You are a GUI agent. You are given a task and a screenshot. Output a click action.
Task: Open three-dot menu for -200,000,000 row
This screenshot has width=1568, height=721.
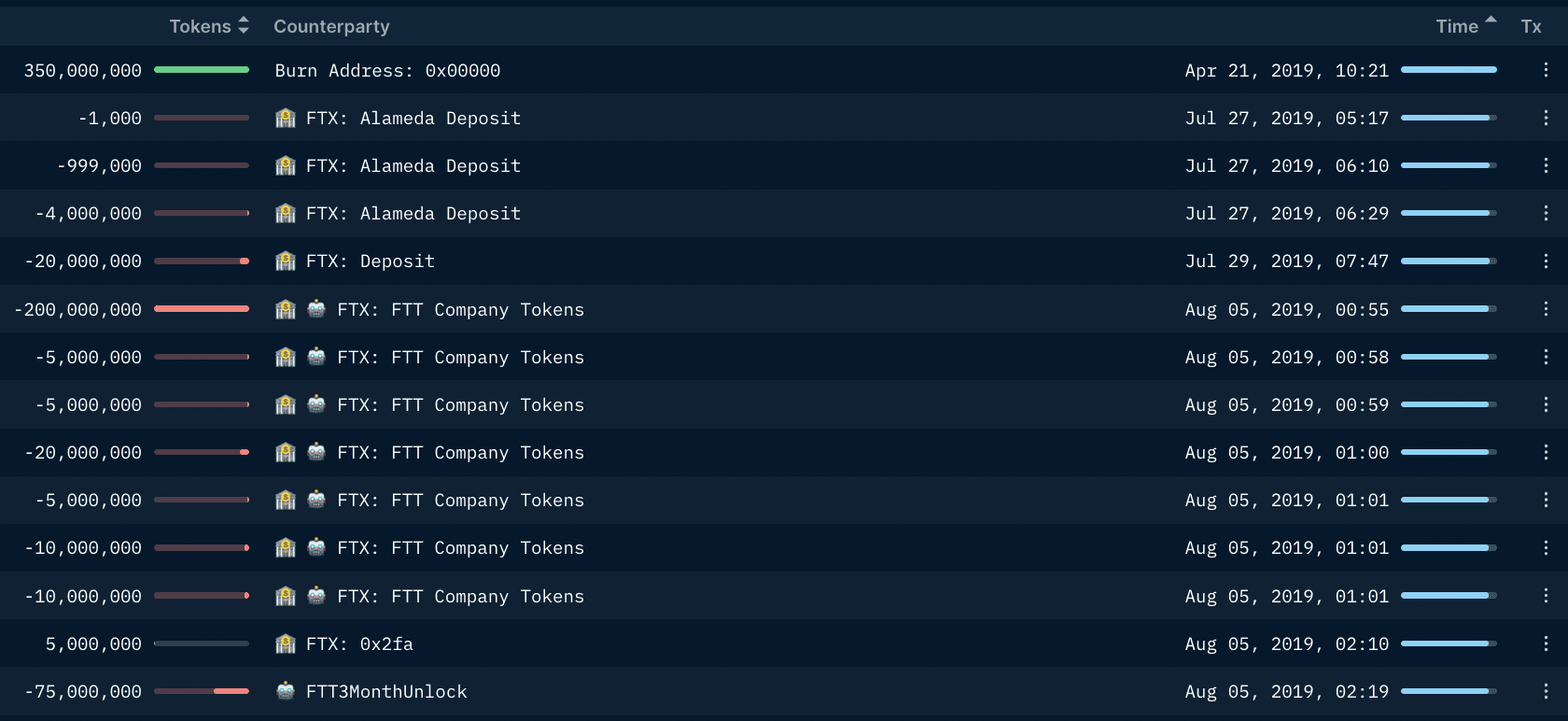pyautogui.click(x=1546, y=309)
